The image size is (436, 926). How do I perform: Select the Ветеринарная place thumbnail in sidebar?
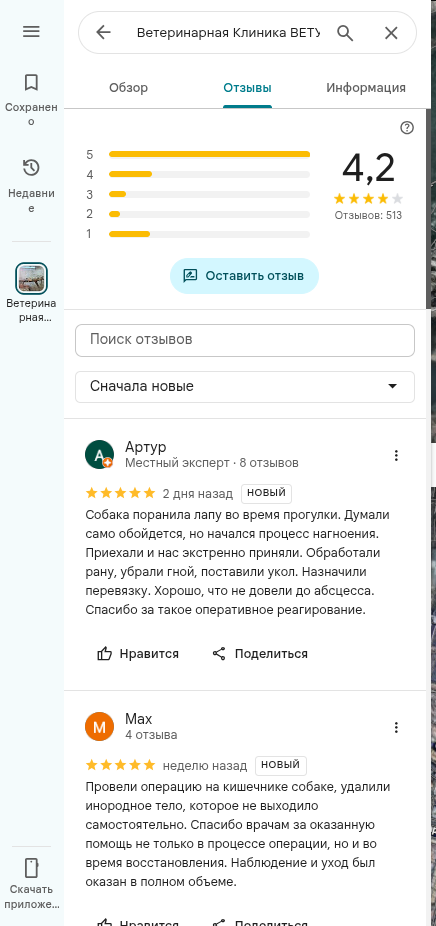click(x=31, y=278)
